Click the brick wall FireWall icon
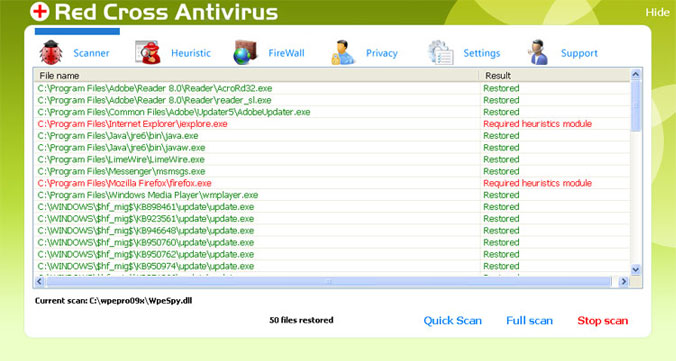Image resolution: width=676 pixels, height=361 pixels. pyautogui.click(x=245, y=53)
